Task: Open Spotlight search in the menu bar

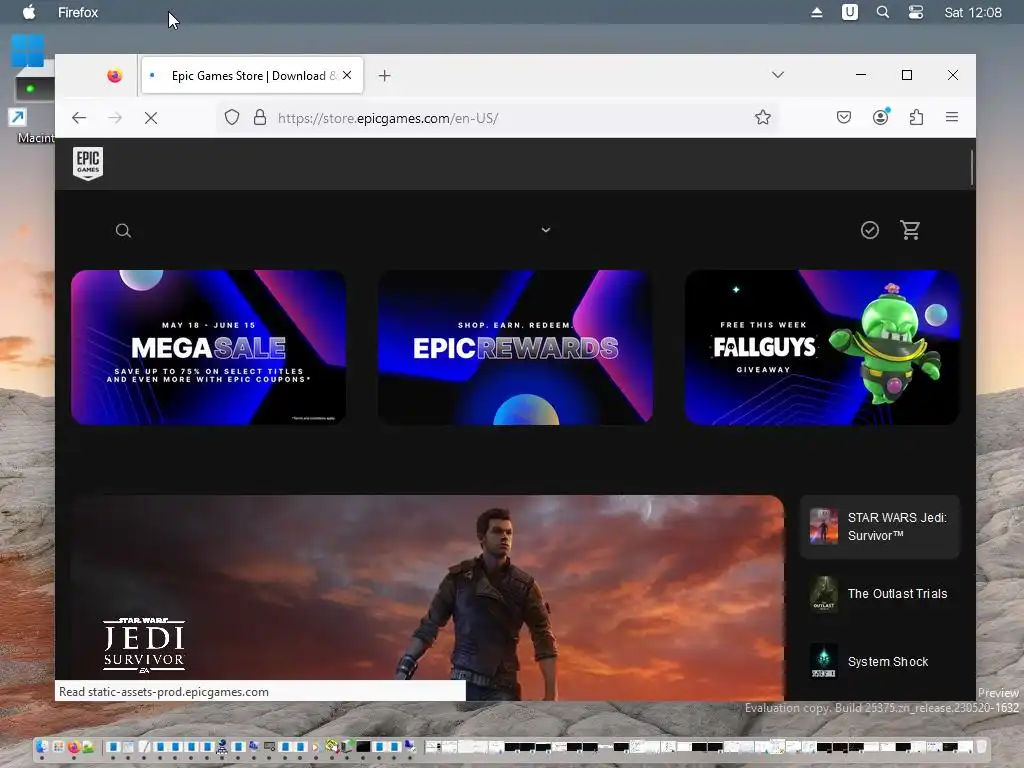Action: pos(882,12)
